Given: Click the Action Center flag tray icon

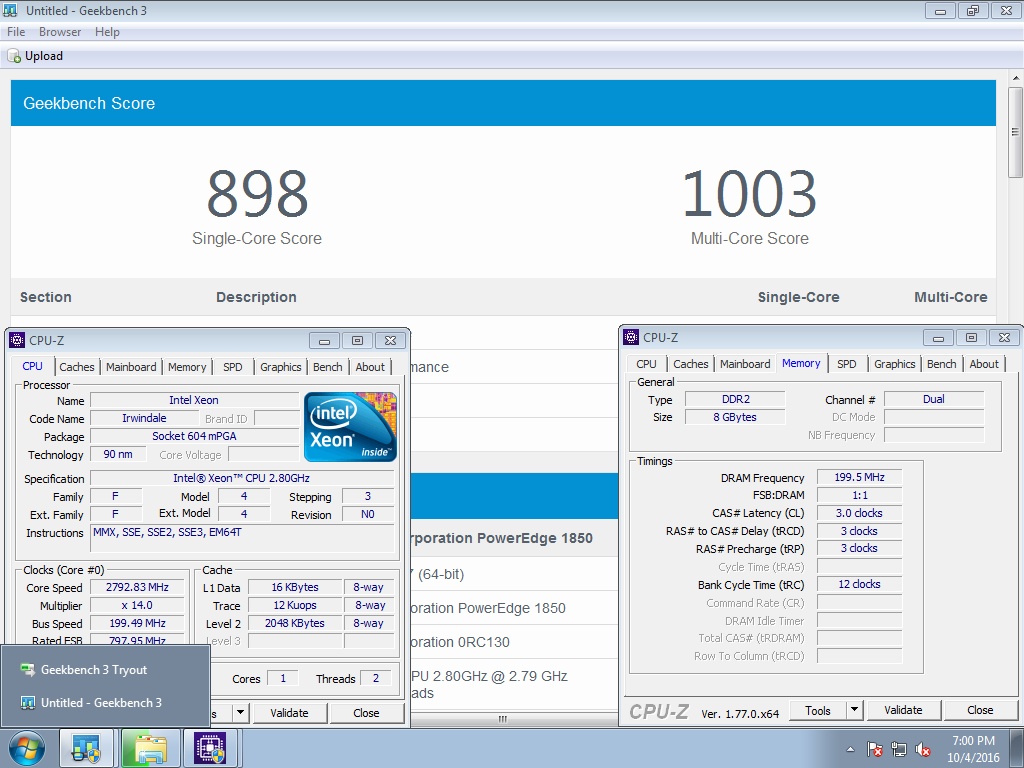Looking at the screenshot, I should (874, 749).
